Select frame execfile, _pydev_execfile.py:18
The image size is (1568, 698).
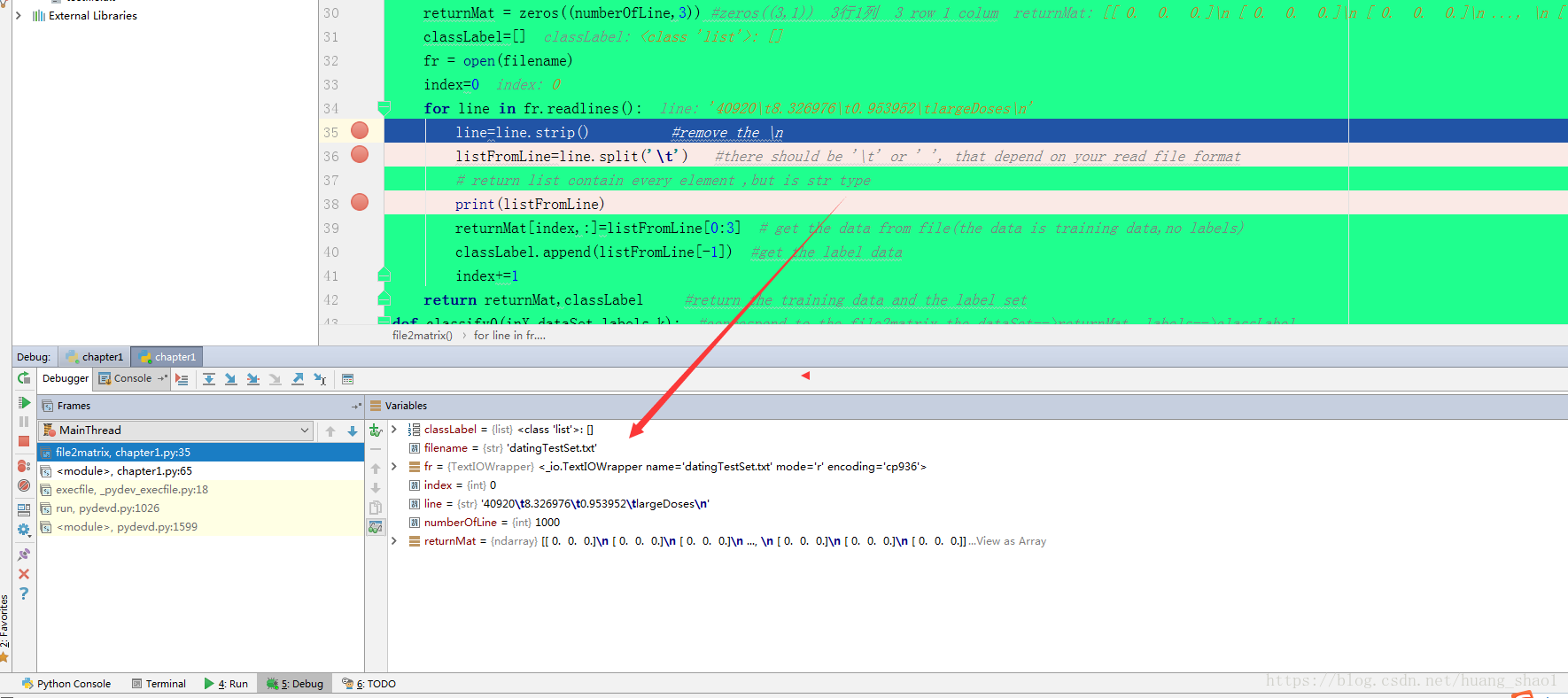click(x=201, y=490)
